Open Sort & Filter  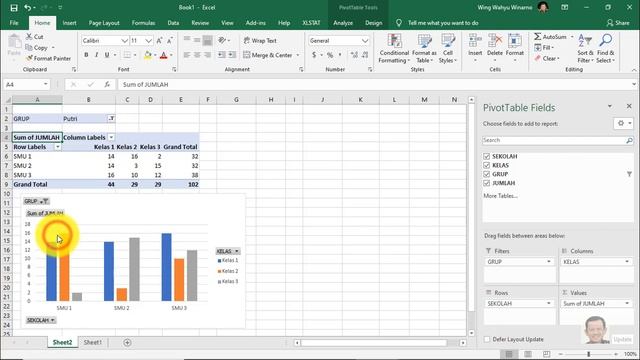pos(585,49)
